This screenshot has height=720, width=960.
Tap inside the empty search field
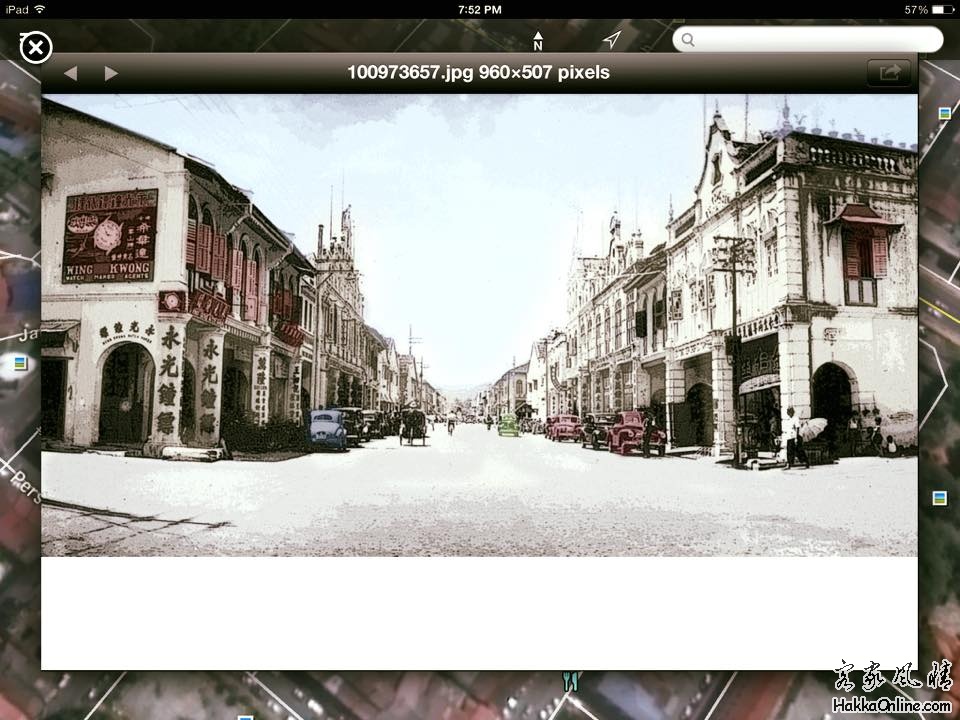pos(815,40)
